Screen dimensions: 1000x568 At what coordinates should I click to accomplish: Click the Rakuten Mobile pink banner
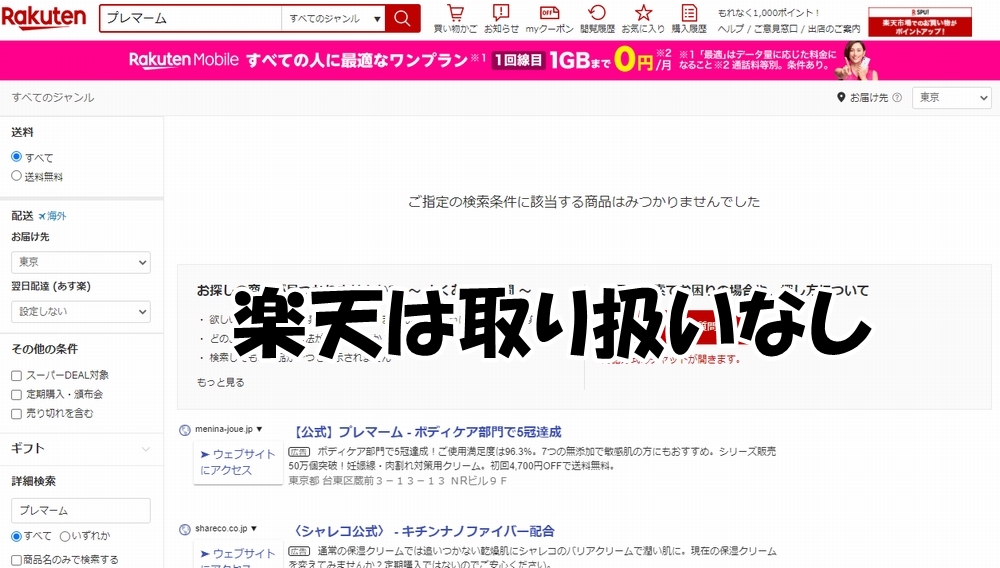coord(500,61)
